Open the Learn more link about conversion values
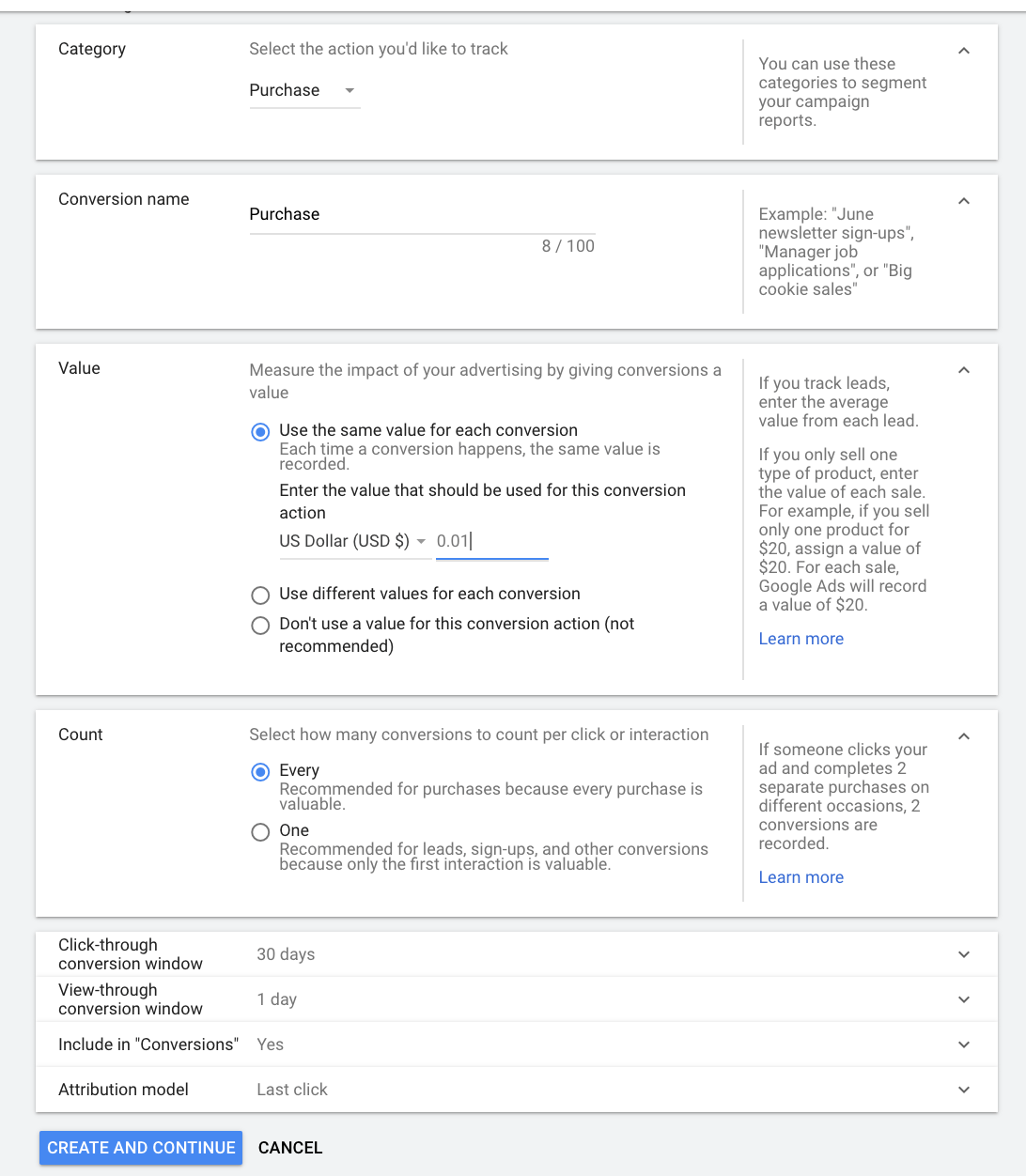The height and width of the screenshot is (1176, 1026). tap(801, 638)
